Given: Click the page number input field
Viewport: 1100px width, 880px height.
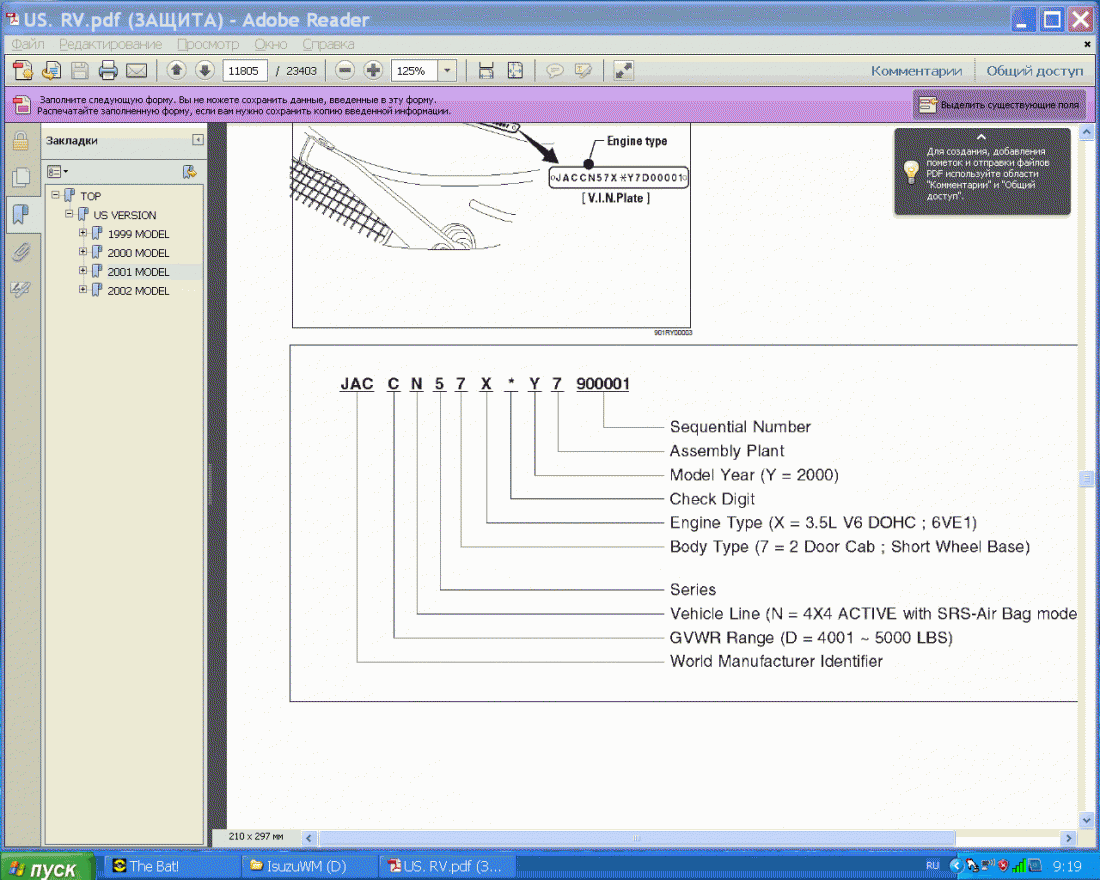Looking at the screenshot, I should pos(244,70).
